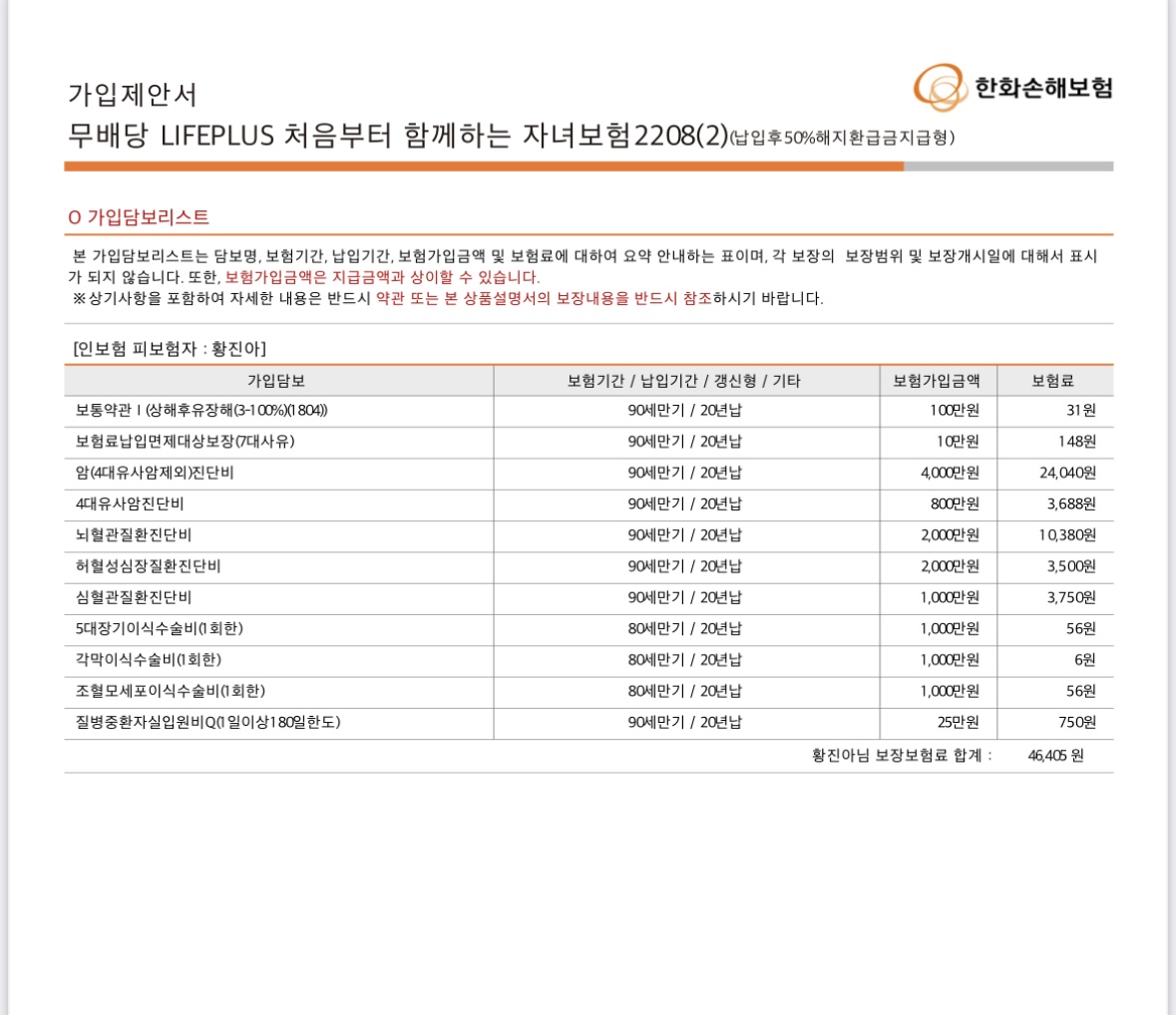The height and width of the screenshot is (1015, 1176).
Task: Click the 무배당 LIFEPLUS product title
Action: (x=510, y=136)
